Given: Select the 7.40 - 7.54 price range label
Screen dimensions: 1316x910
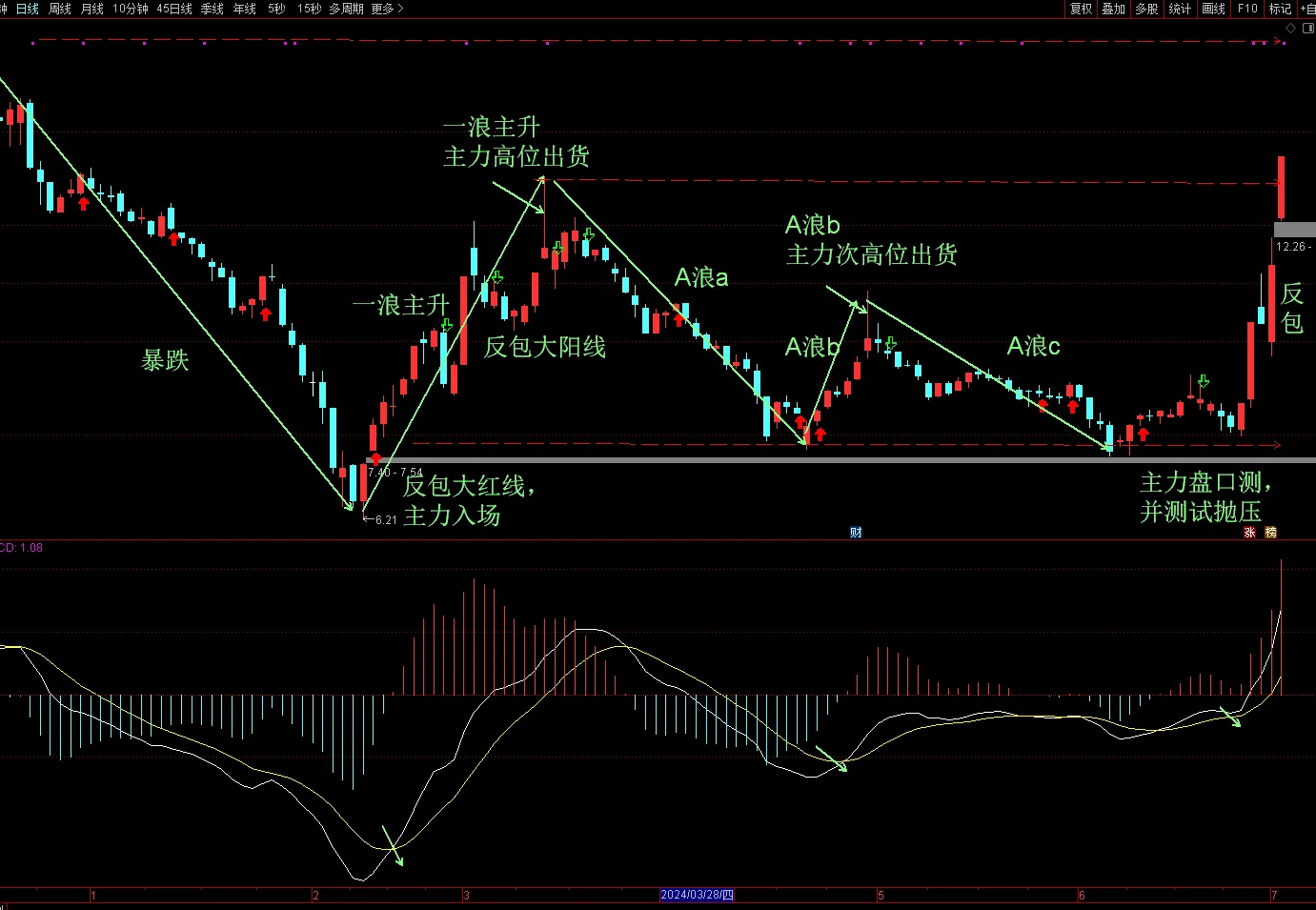Looking at the screenshot, I should pyautogui.click(x=395, y=473).
